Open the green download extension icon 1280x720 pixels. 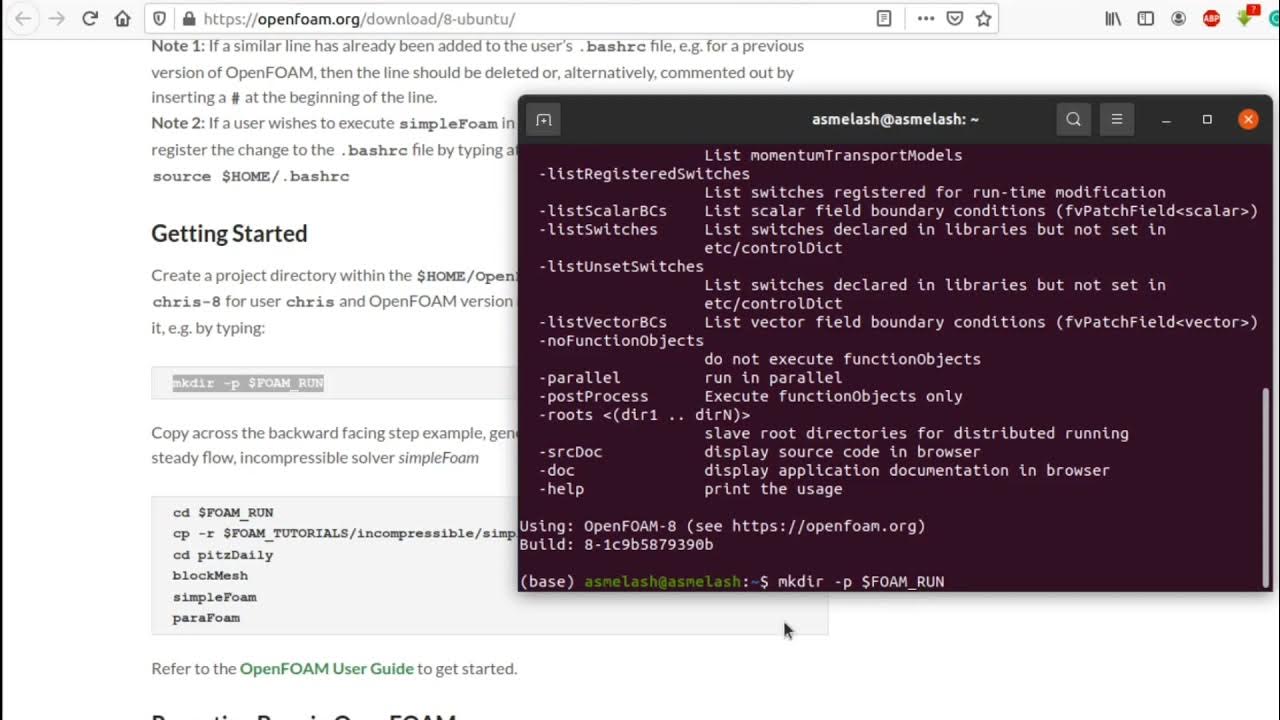coord(1245,17)
